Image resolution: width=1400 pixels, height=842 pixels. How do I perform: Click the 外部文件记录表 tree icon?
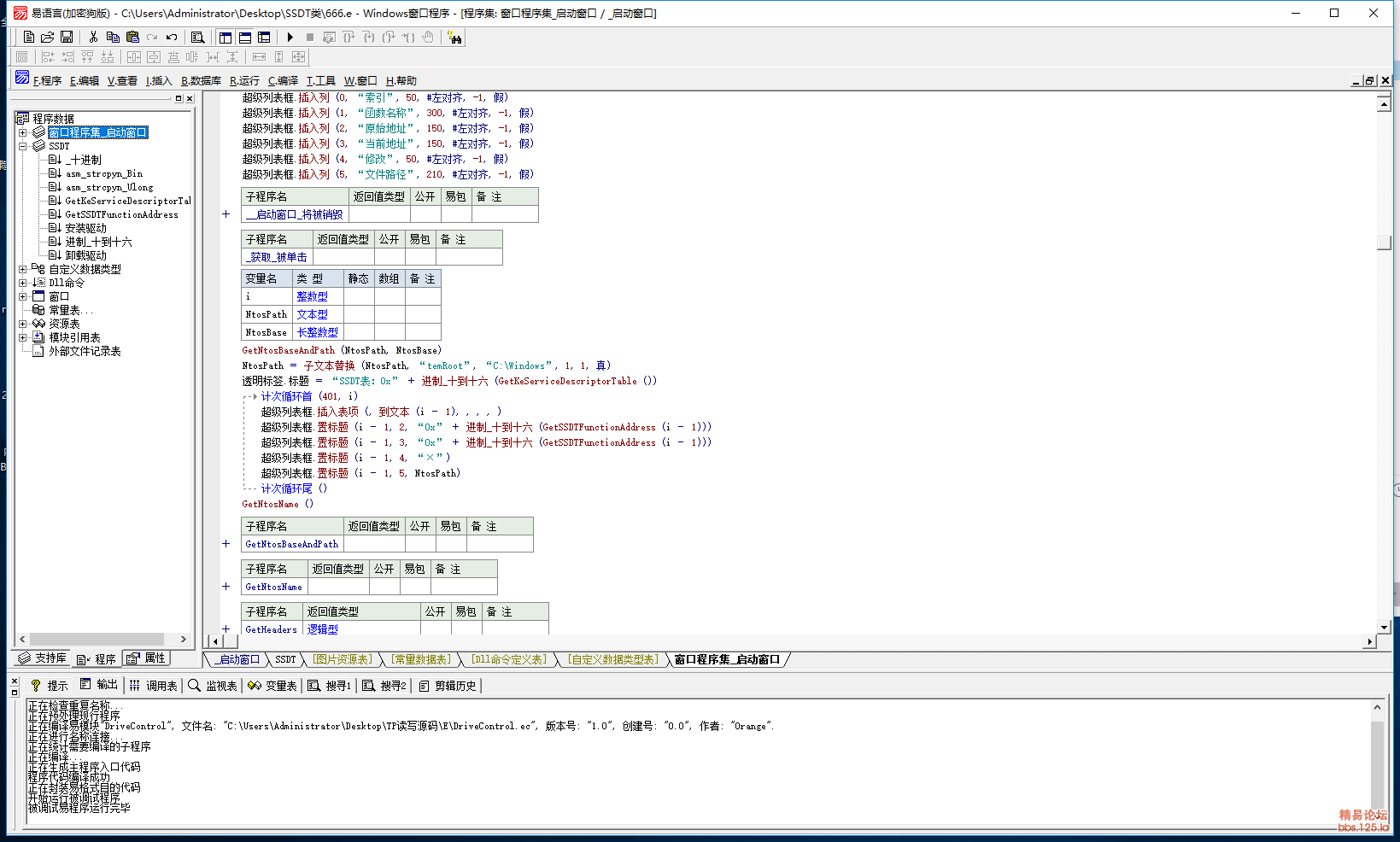[38, 351]
